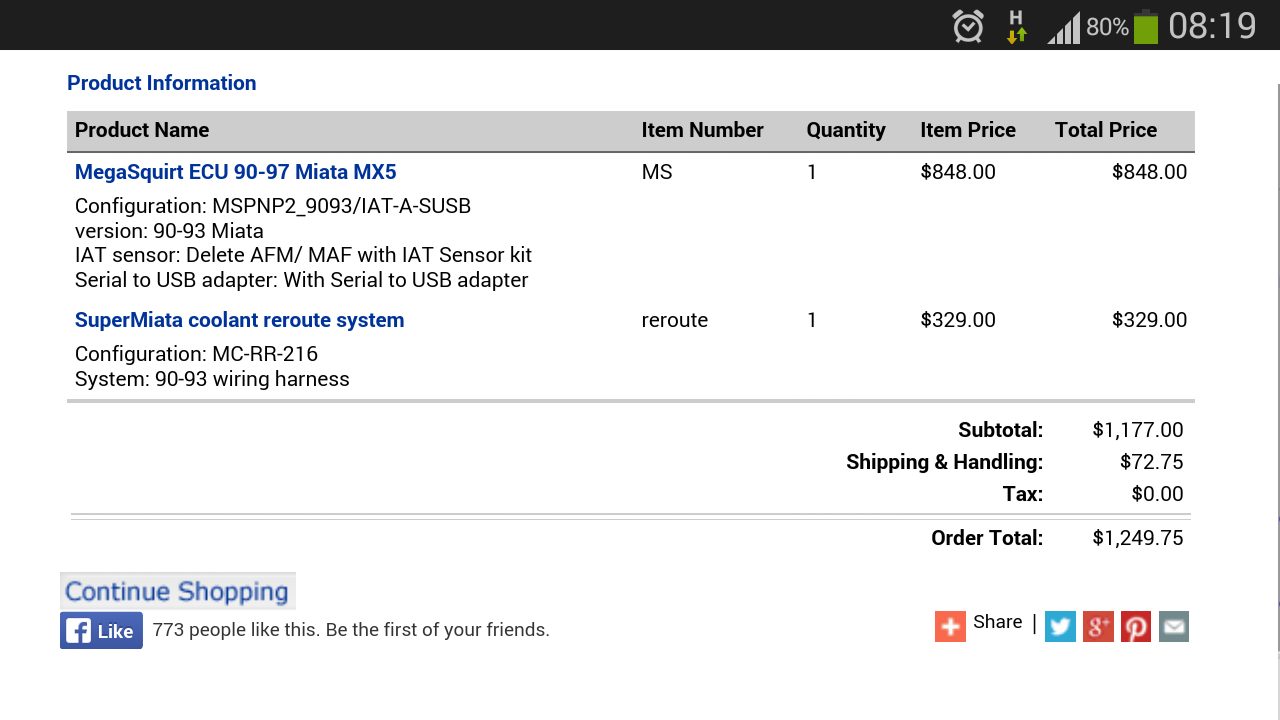Click the Continue Shopping button
1280x720 pixels.
coord(178,591)
